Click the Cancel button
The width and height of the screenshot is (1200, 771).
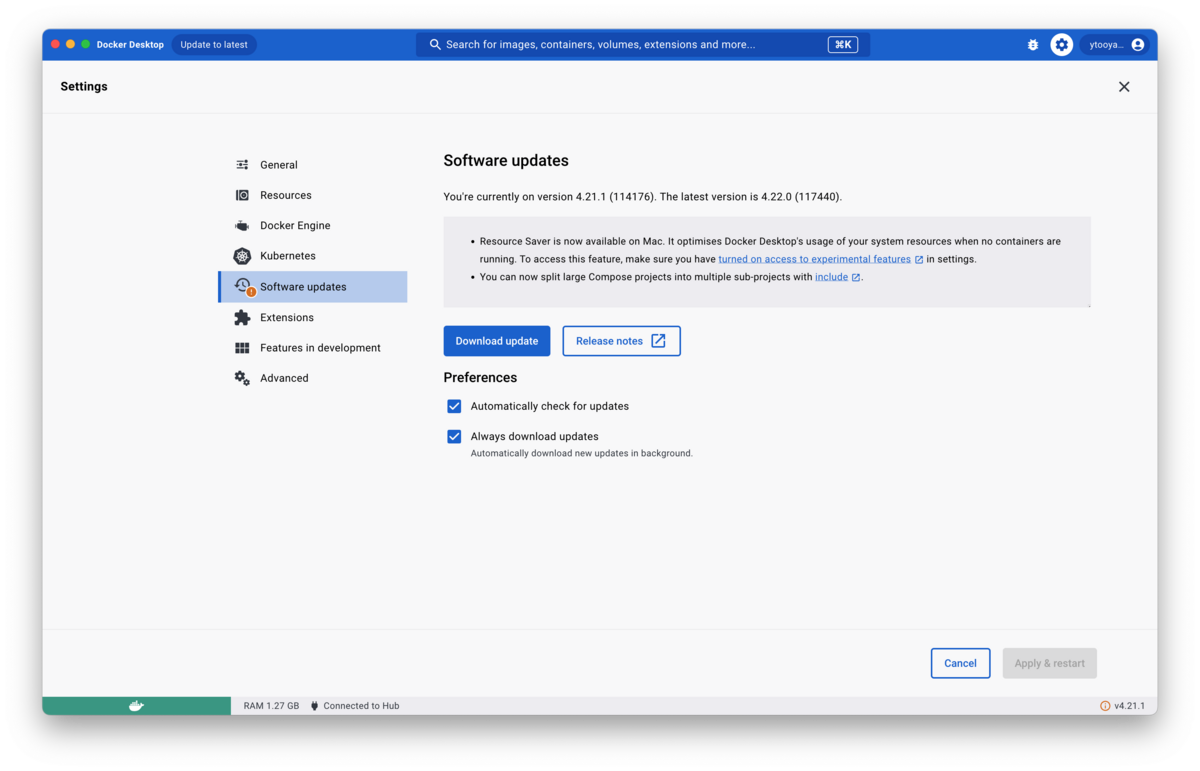(x=960, y=663)
